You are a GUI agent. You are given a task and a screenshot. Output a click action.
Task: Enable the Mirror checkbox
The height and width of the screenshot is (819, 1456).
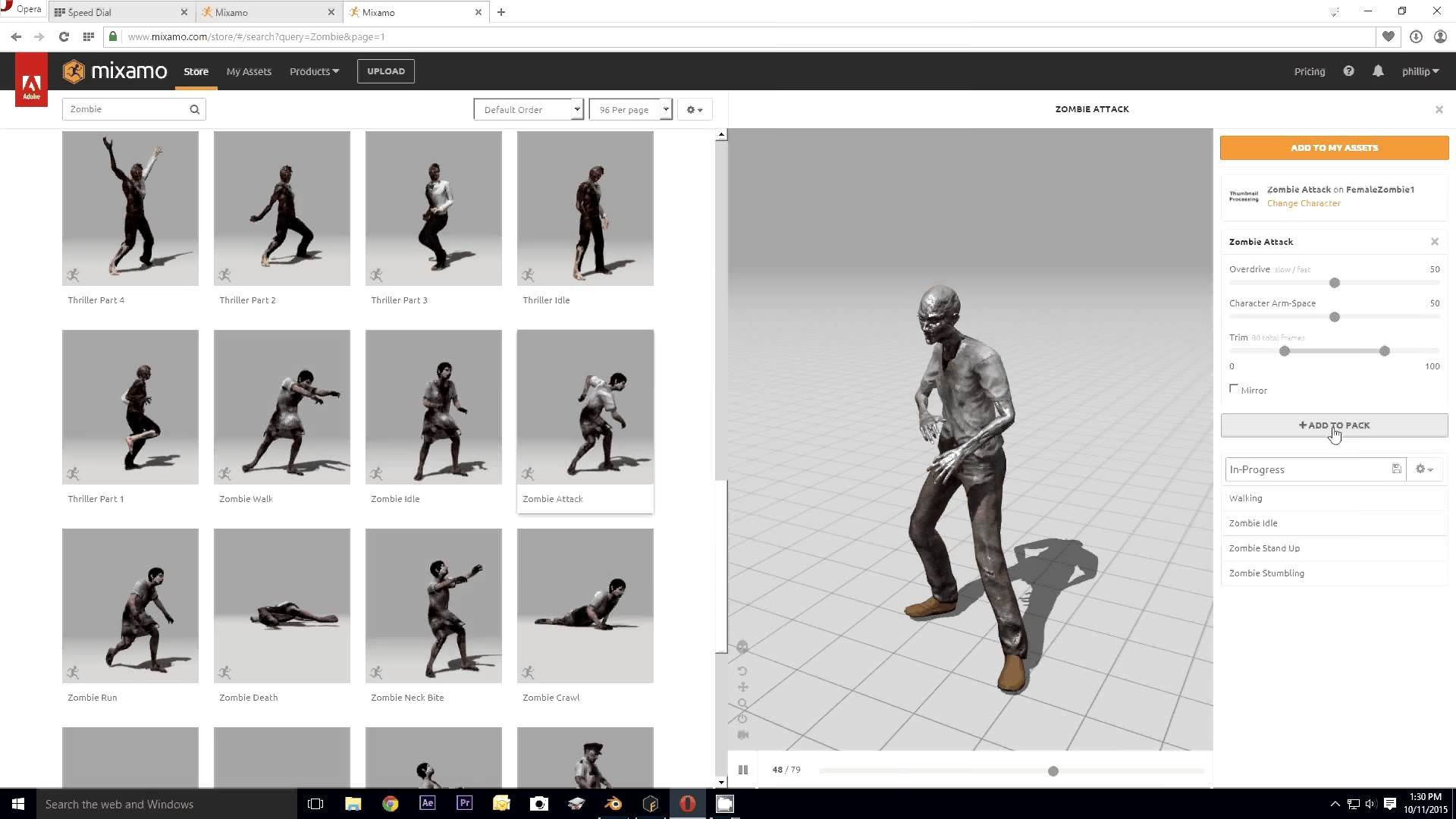1234,389
